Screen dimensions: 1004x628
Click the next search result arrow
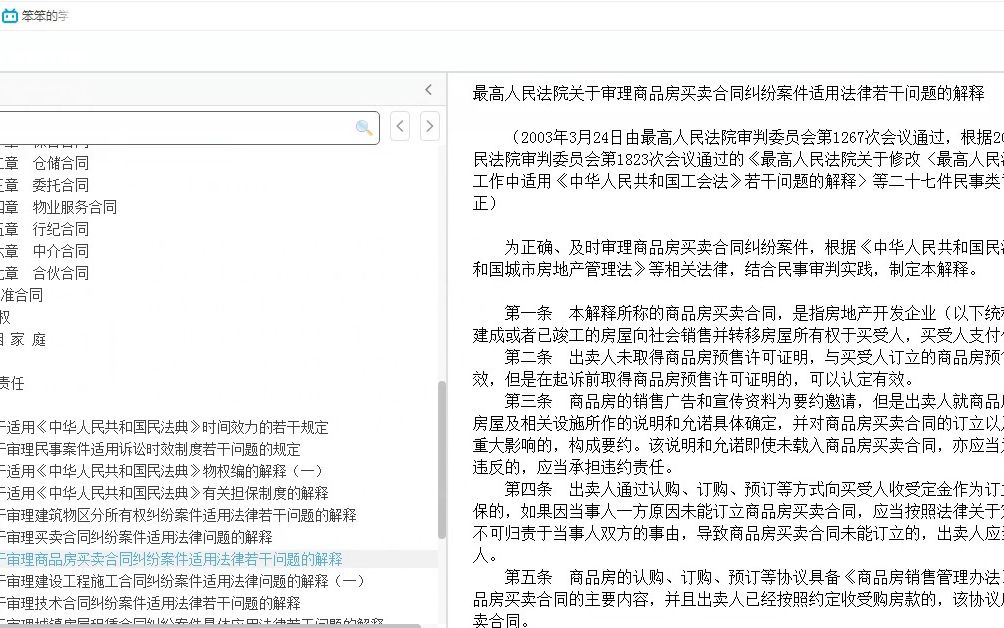pyautogui.click(x=428, y=126)
